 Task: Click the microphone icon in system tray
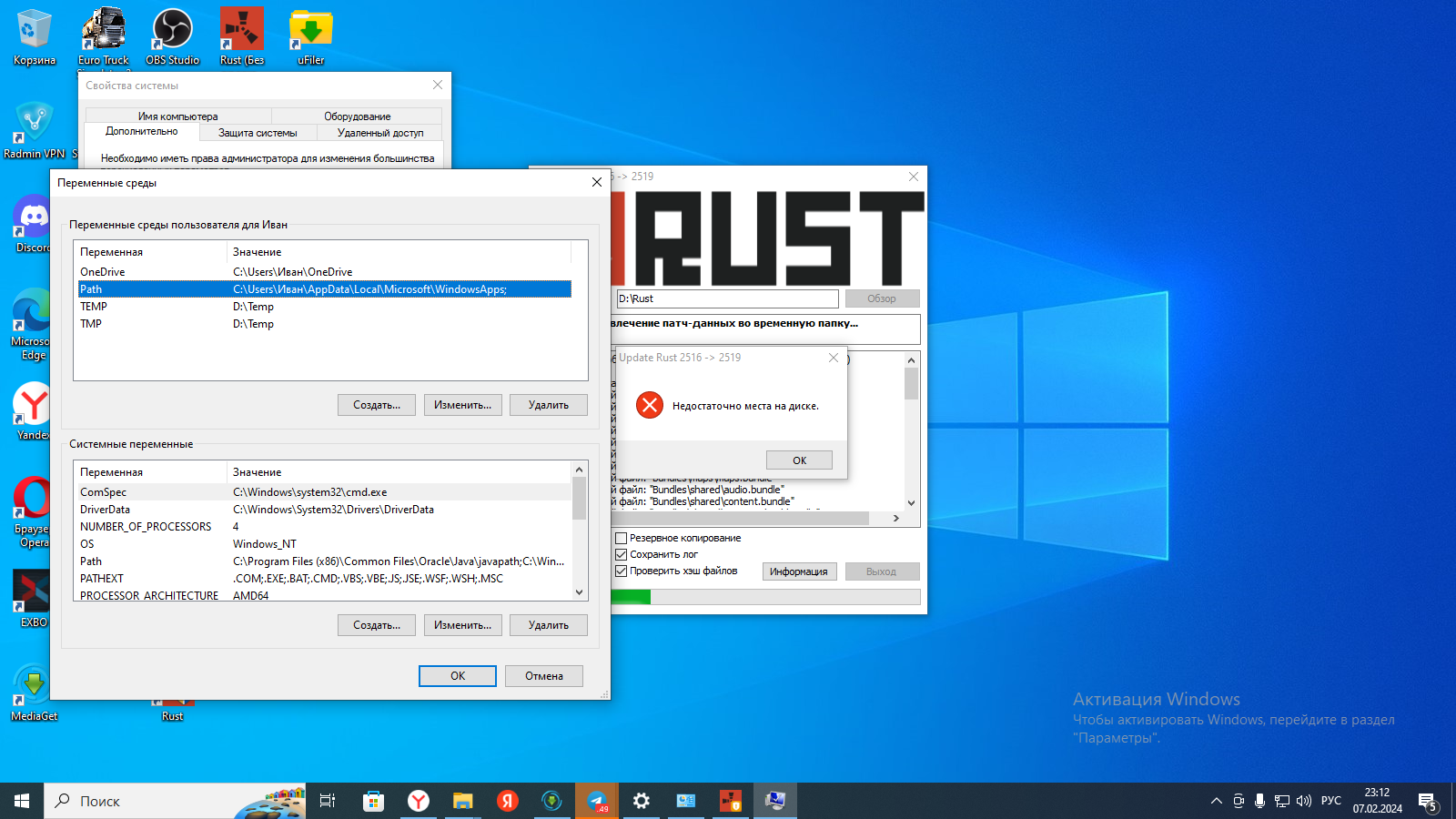pos(1260,801)
